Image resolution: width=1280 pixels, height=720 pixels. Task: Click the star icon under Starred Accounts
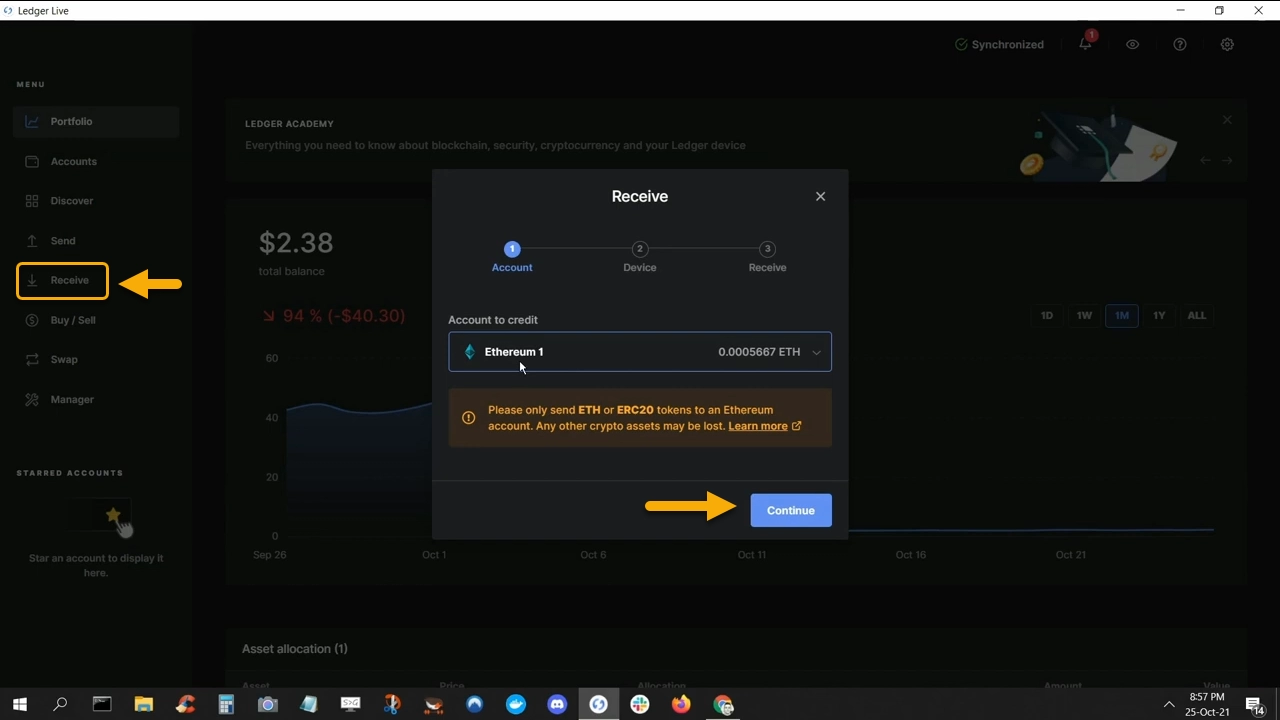click(x=113, y=515)
